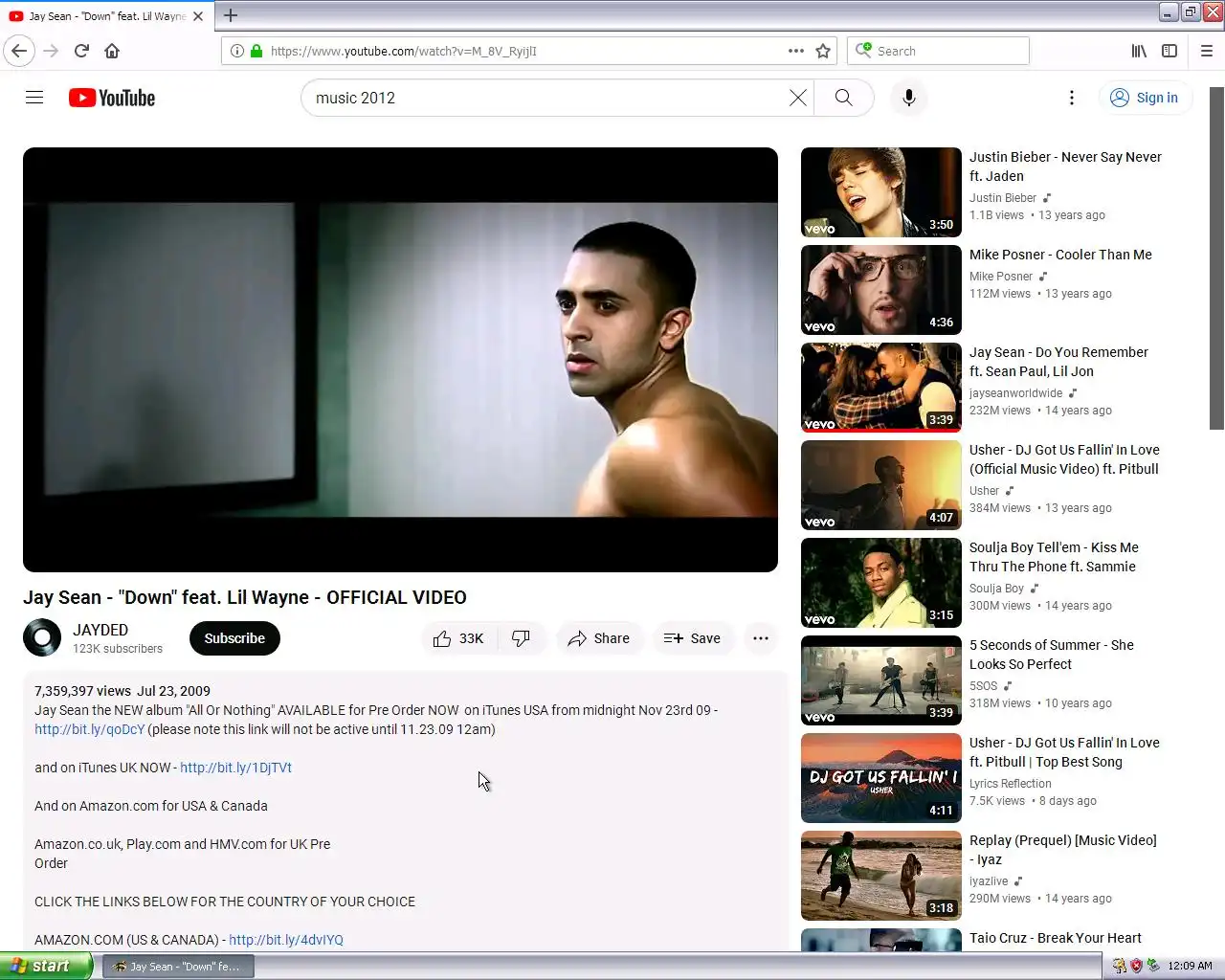This screenshot has height=980, width=1225.
Task: Click the main video player
Action: click(x=400, y=360)
